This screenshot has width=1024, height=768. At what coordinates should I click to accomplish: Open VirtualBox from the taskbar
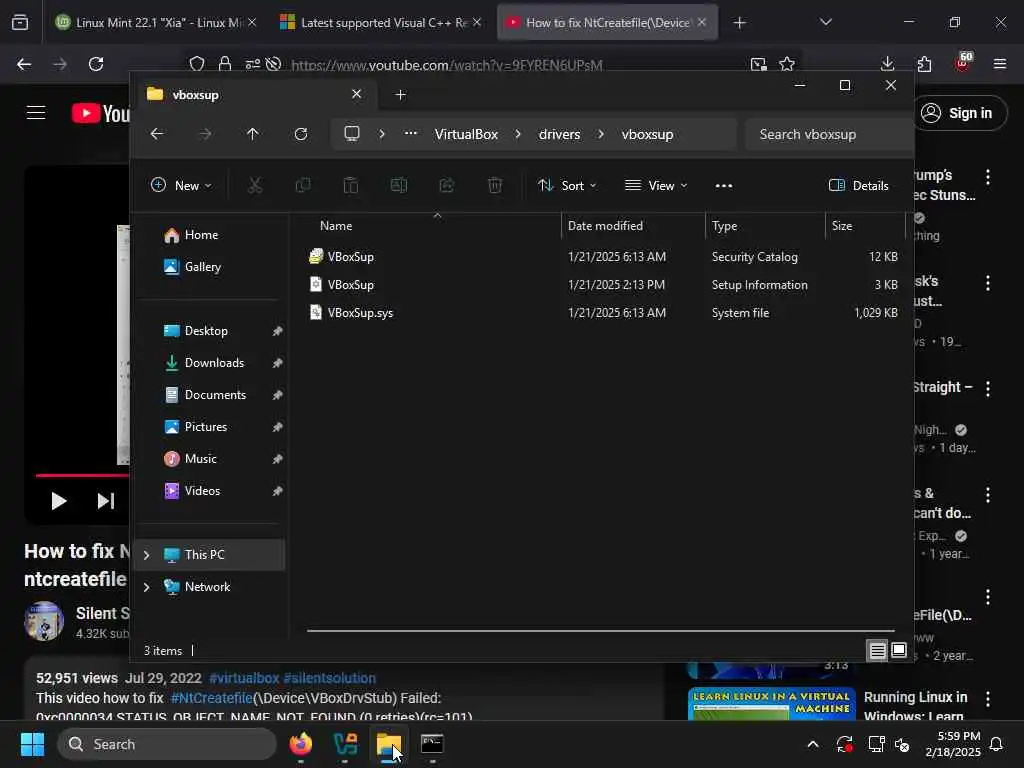point(345,744)
